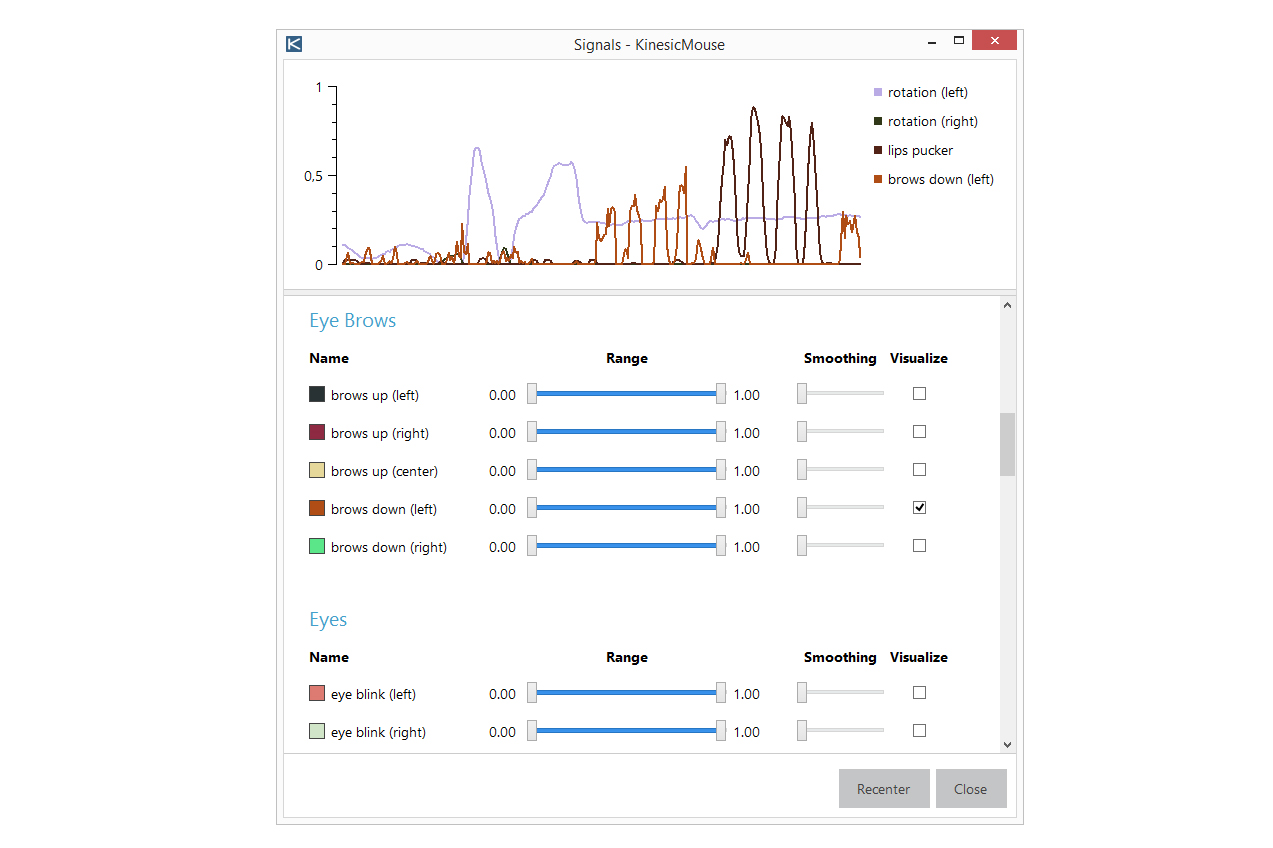Click eye blink (right) smoothing slider
Screen dimensions: 1273x848
click(x=840, y=731)
